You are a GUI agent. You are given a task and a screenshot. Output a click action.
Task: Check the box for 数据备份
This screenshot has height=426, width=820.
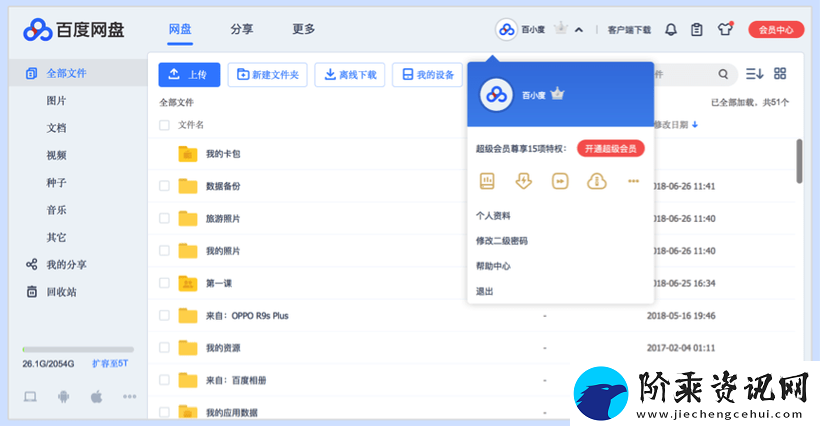[164, 186]
